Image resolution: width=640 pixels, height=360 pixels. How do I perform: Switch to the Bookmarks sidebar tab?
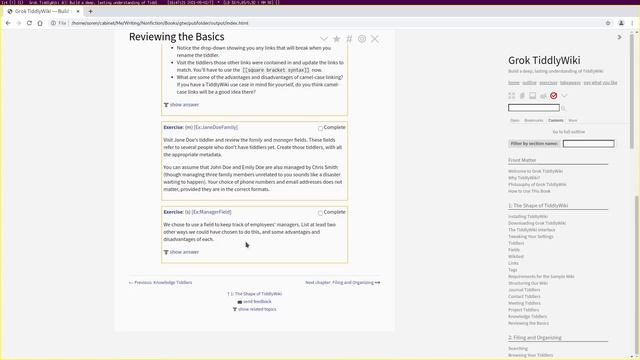pyautogui.click(x=534, y=120)
